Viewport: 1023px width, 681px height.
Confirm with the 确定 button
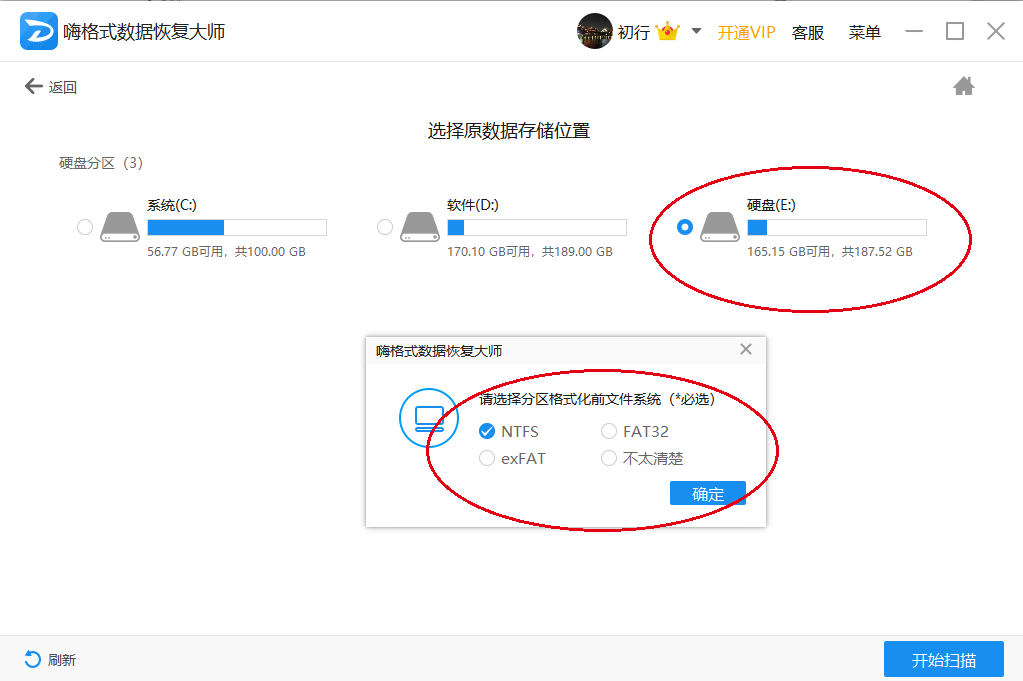click(708, 494)
